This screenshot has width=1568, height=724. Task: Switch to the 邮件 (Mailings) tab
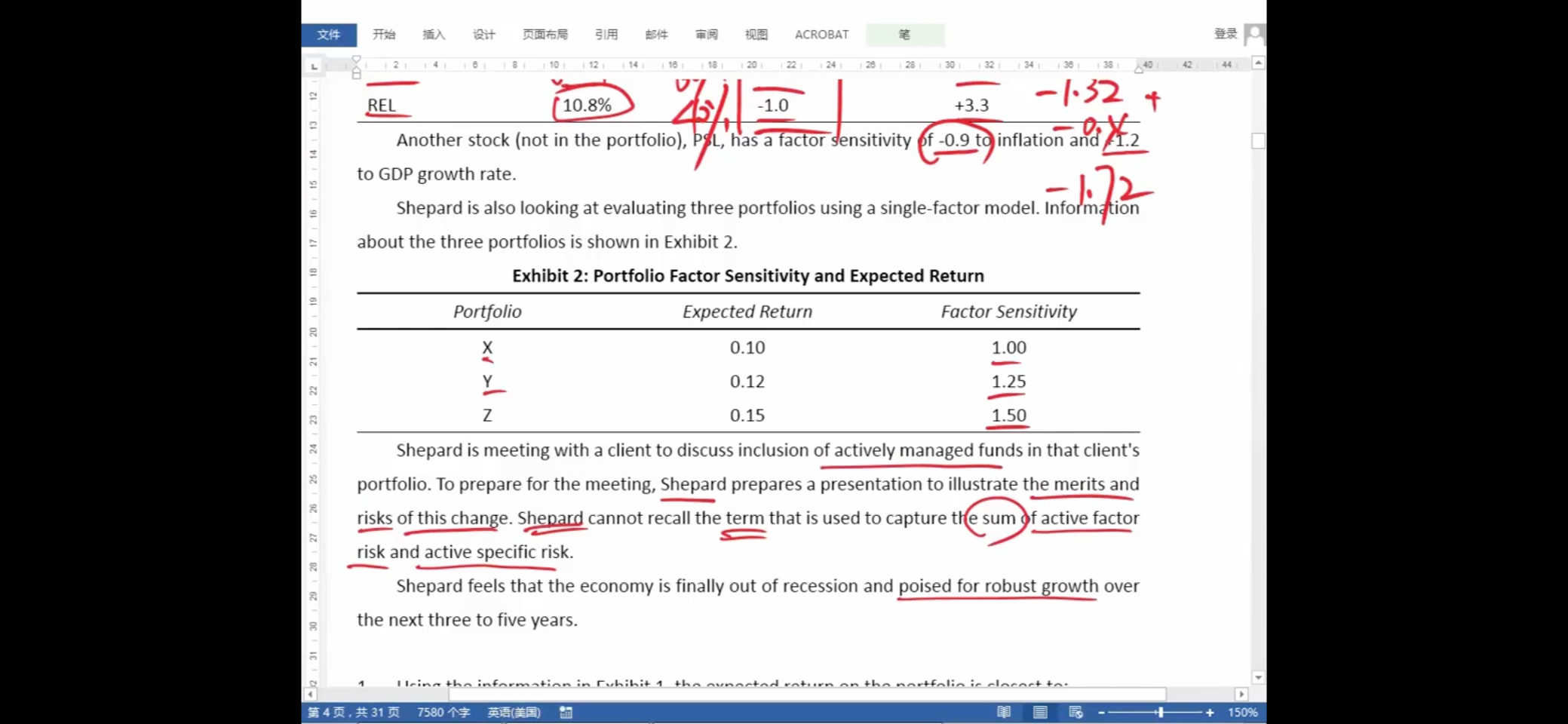click(x=656, y=35)
